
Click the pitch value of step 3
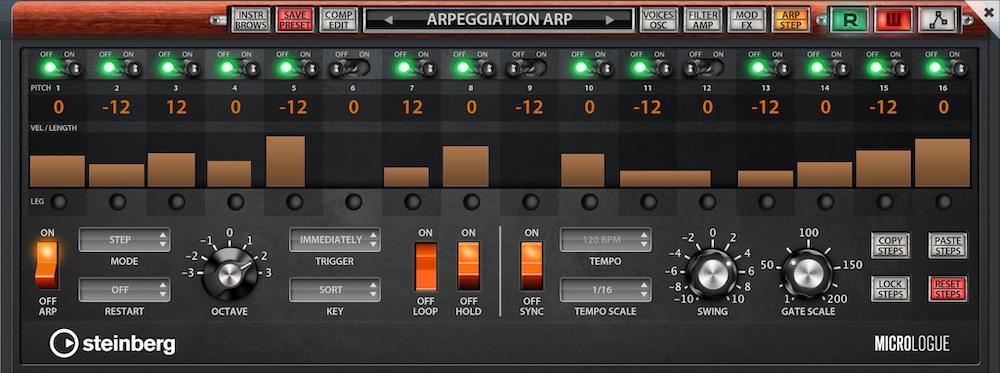pos(176,108)
